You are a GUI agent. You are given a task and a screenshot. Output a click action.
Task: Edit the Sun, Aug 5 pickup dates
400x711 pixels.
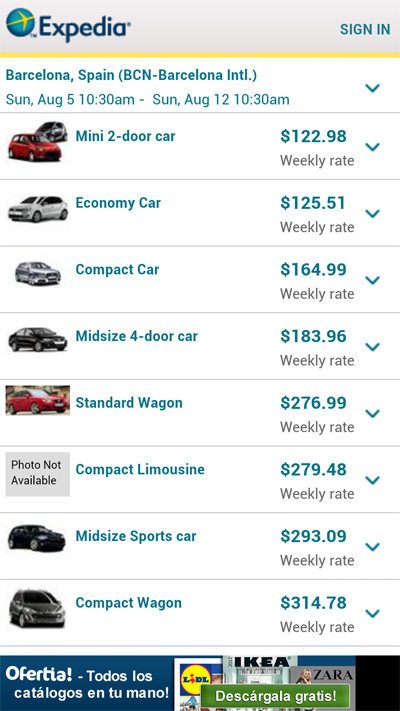tap(147, 99)
